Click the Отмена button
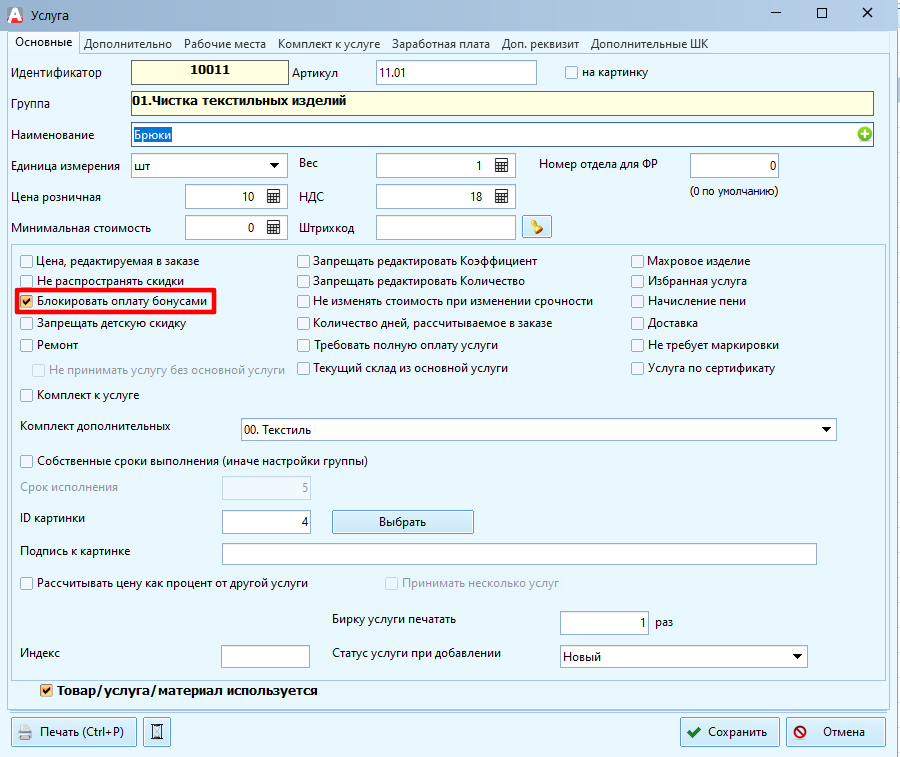900x757 pixels. (x=836, y=732)
